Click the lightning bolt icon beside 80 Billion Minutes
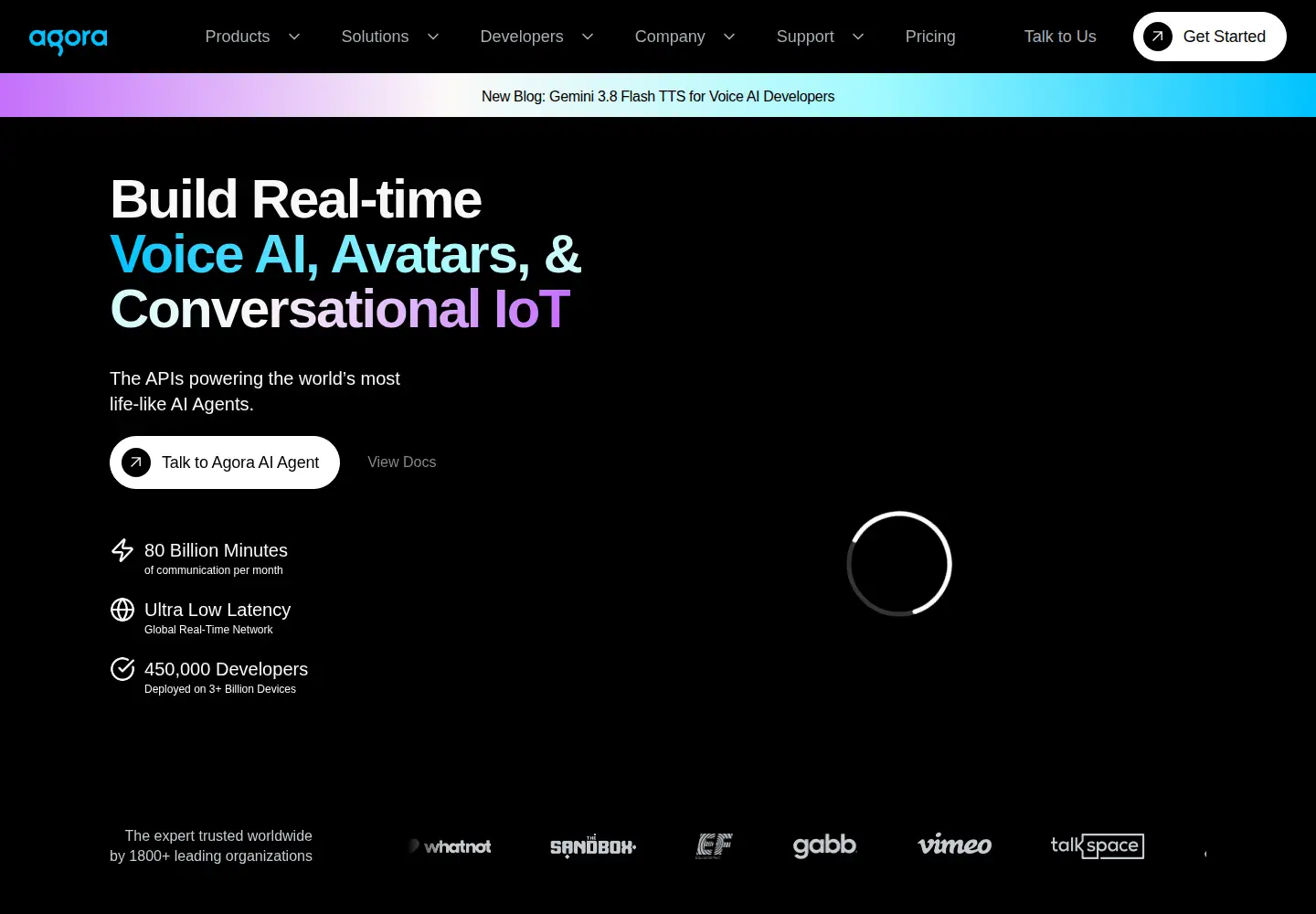 tap(122, 550)
